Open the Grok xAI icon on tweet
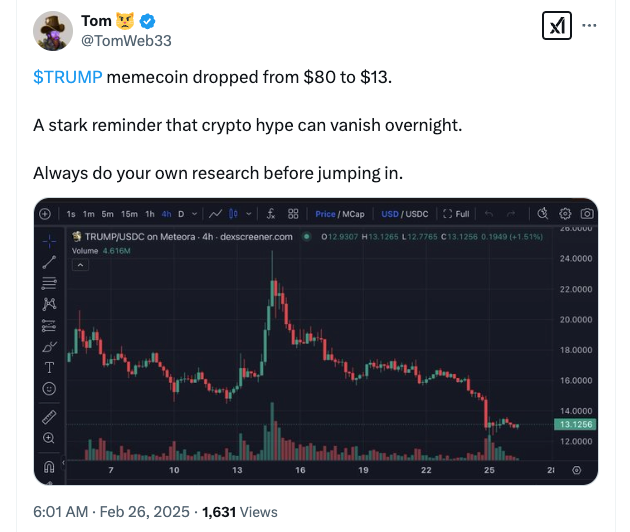This screenshot has height=532, width=630. [556, 27]
